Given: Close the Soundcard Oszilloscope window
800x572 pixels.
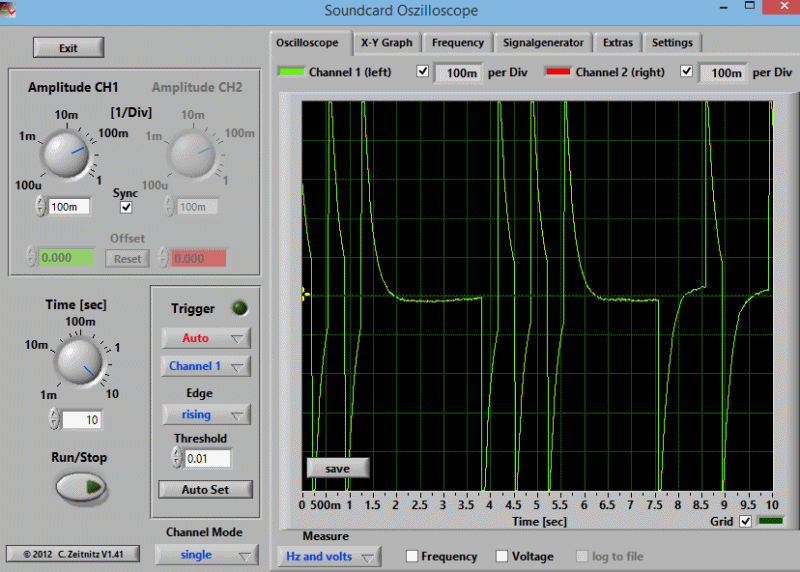Looking at the screenshot, I should [784, 7].
